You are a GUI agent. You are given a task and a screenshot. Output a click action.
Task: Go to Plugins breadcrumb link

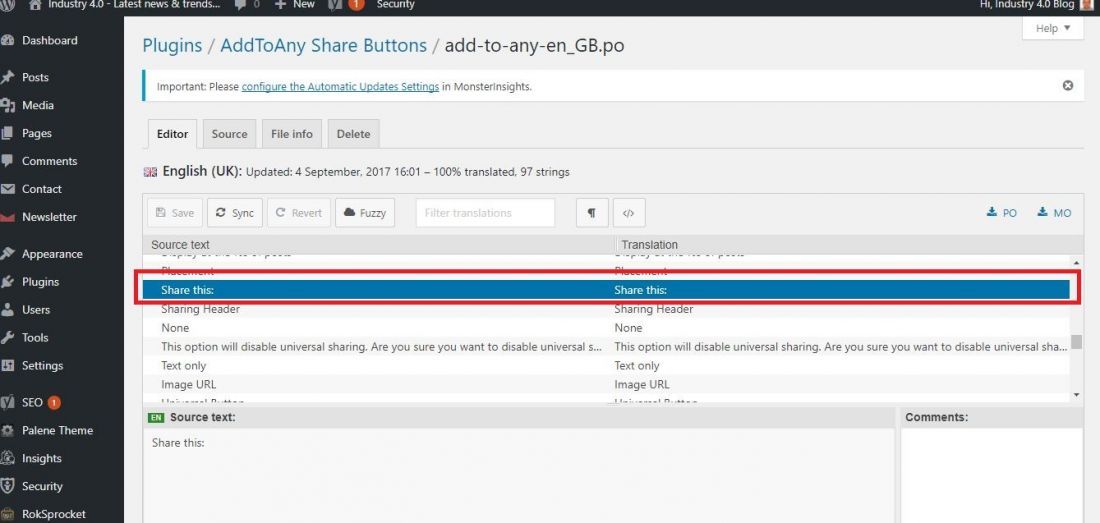[x=172, y=46]
